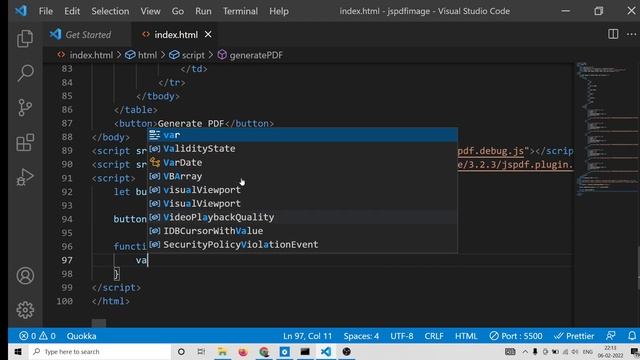640x360 pixels.
Task: Click Port : 5500 Live Server status
Action: tap(516, 336)
